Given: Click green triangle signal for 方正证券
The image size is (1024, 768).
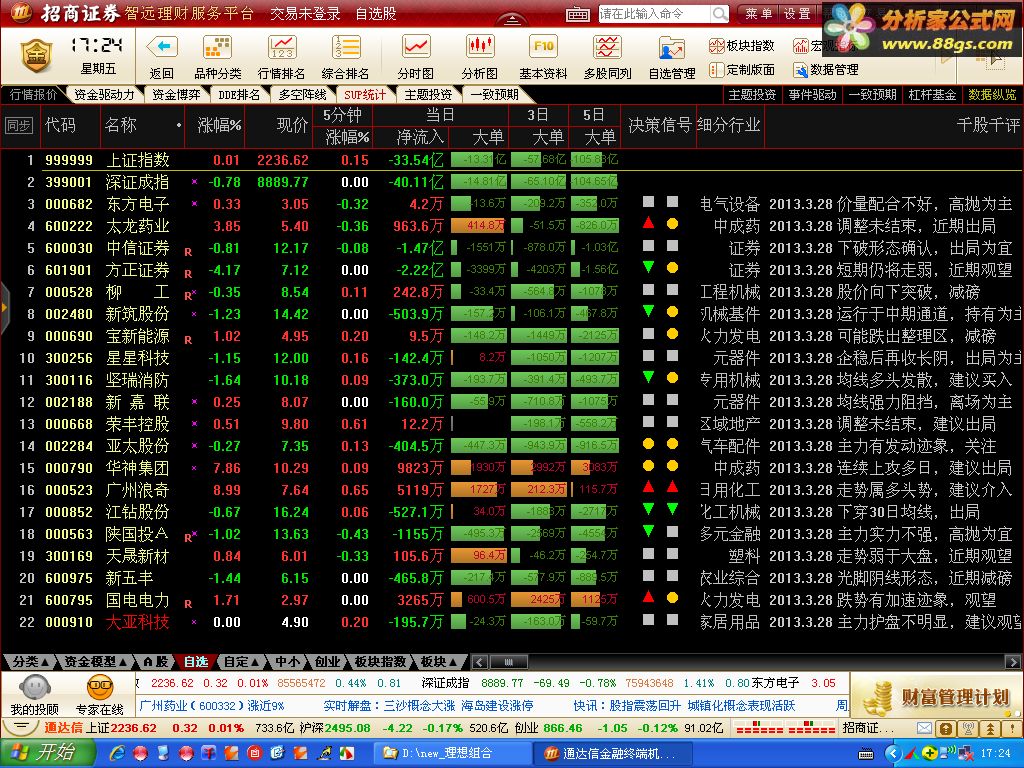Looking at the screenshot, I should [648, 266].
